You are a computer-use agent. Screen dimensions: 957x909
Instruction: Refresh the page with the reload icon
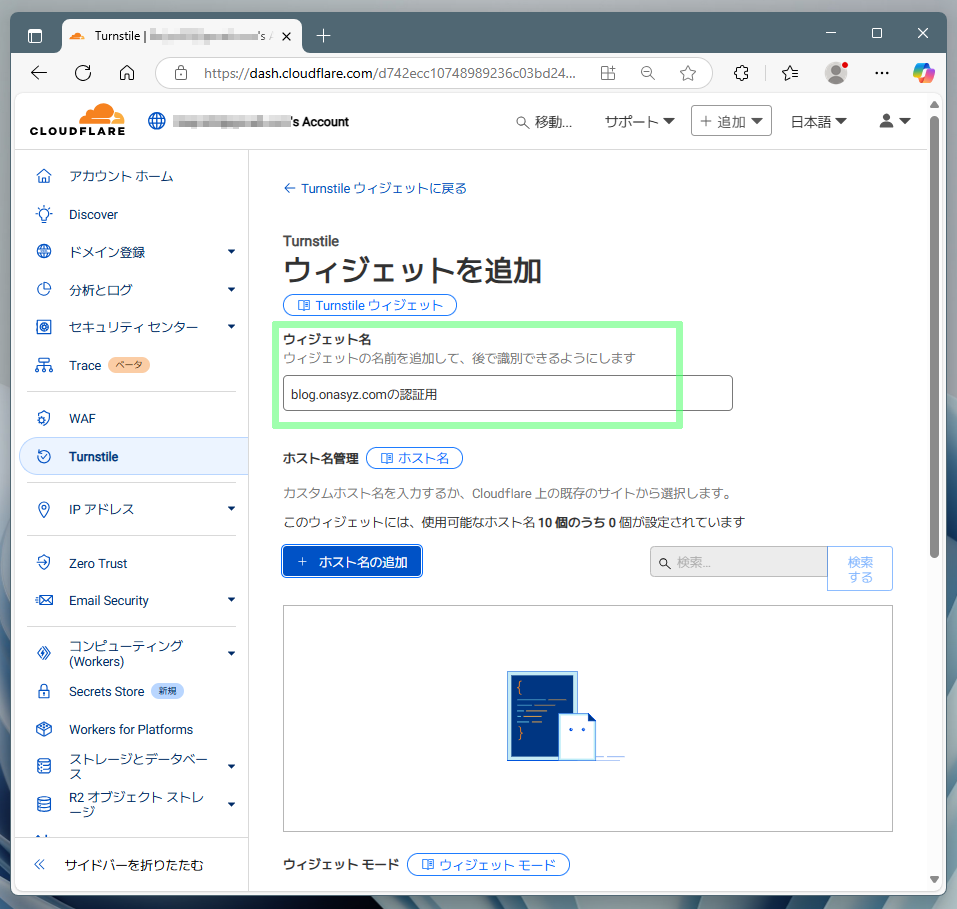(83, 73)
